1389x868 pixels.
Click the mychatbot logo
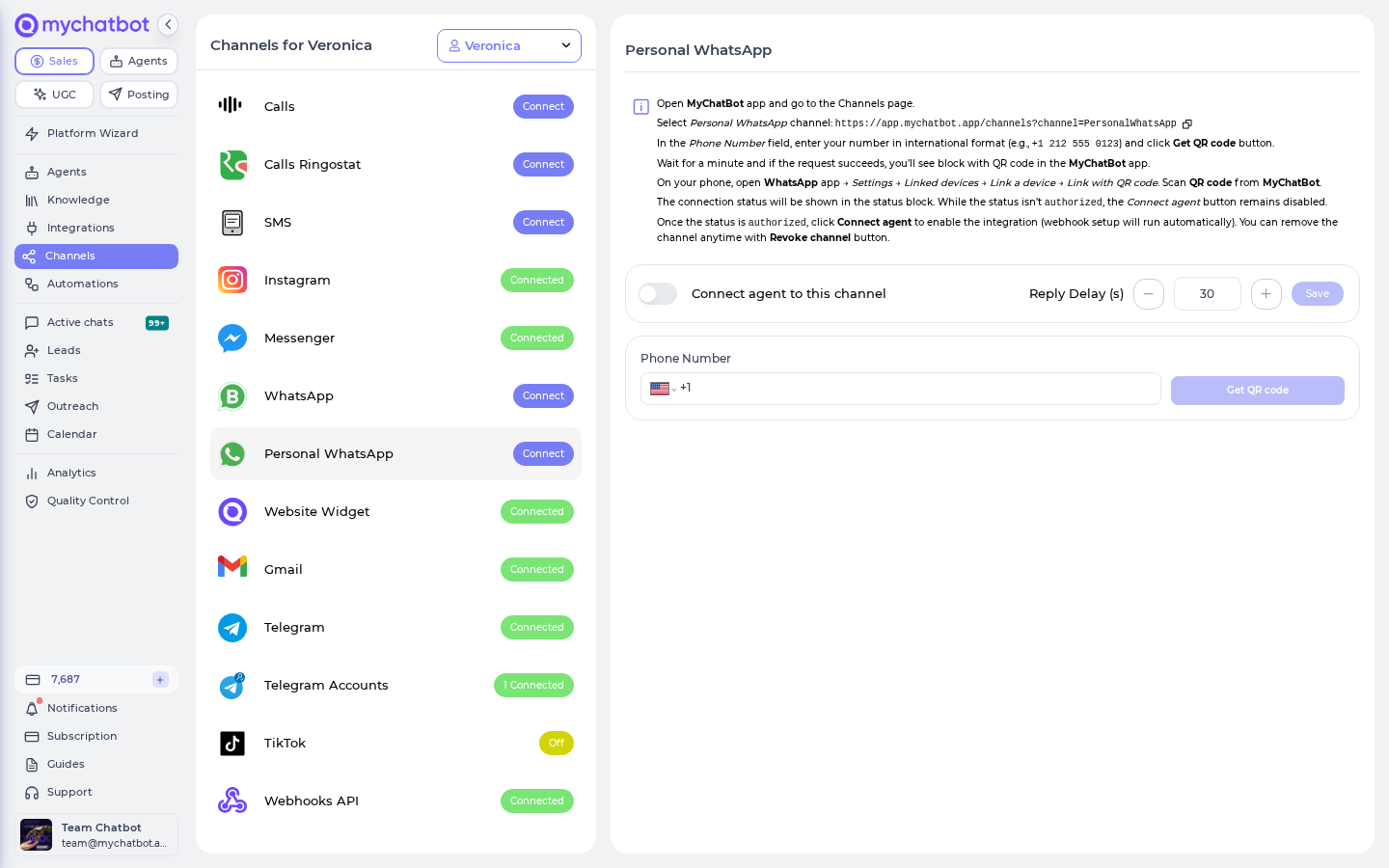click(83, 25)
